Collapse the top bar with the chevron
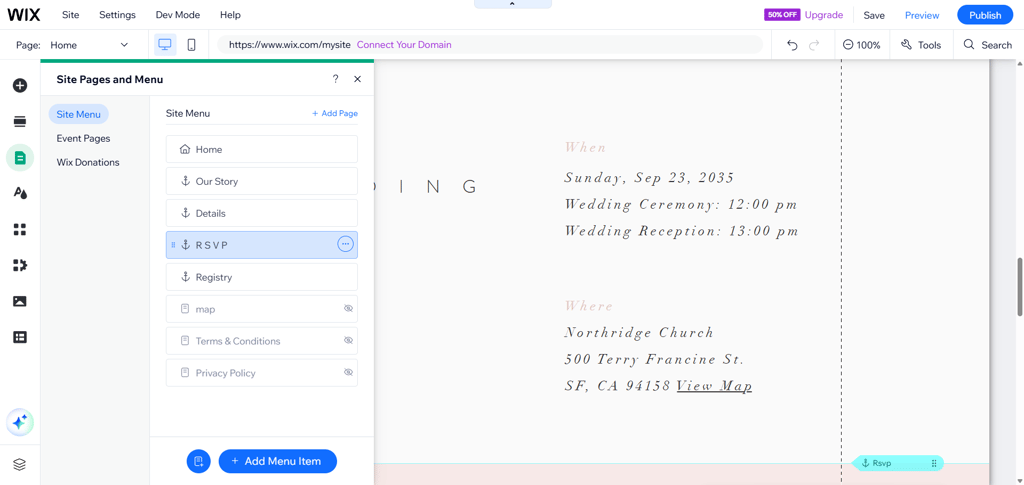The image size is (1024, 485). point(513,4)
